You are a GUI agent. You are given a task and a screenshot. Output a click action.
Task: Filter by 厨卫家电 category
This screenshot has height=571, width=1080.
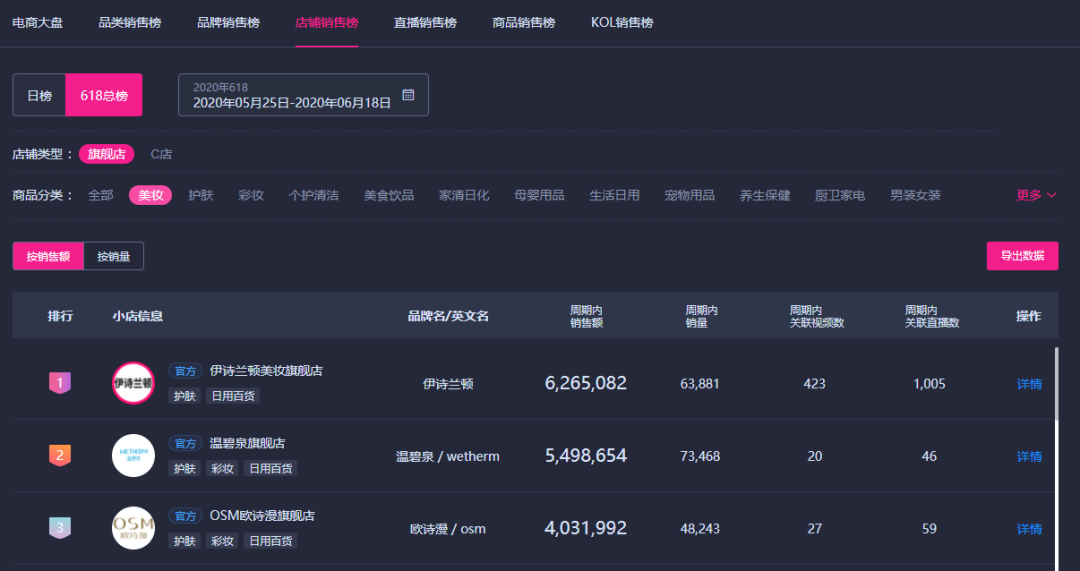click(x=840, y=196)
